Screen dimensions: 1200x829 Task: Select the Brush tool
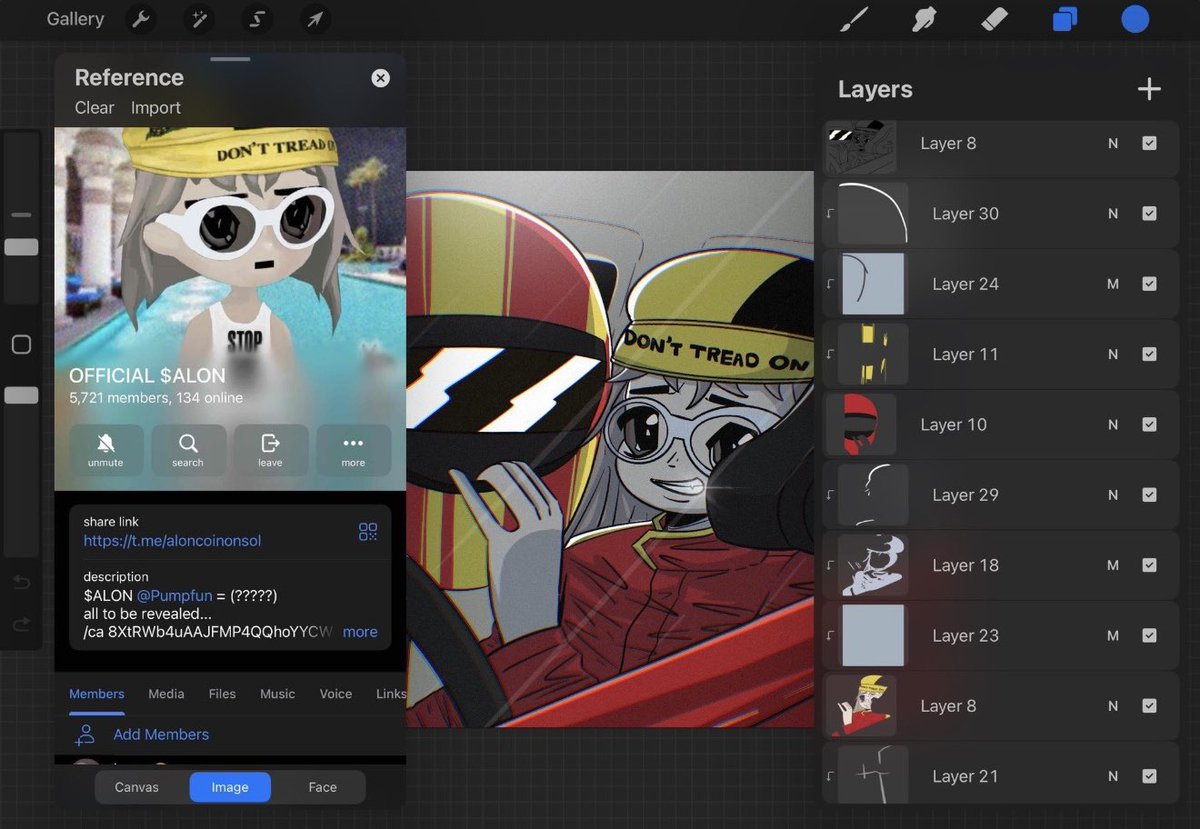click(x=854, y=19)
